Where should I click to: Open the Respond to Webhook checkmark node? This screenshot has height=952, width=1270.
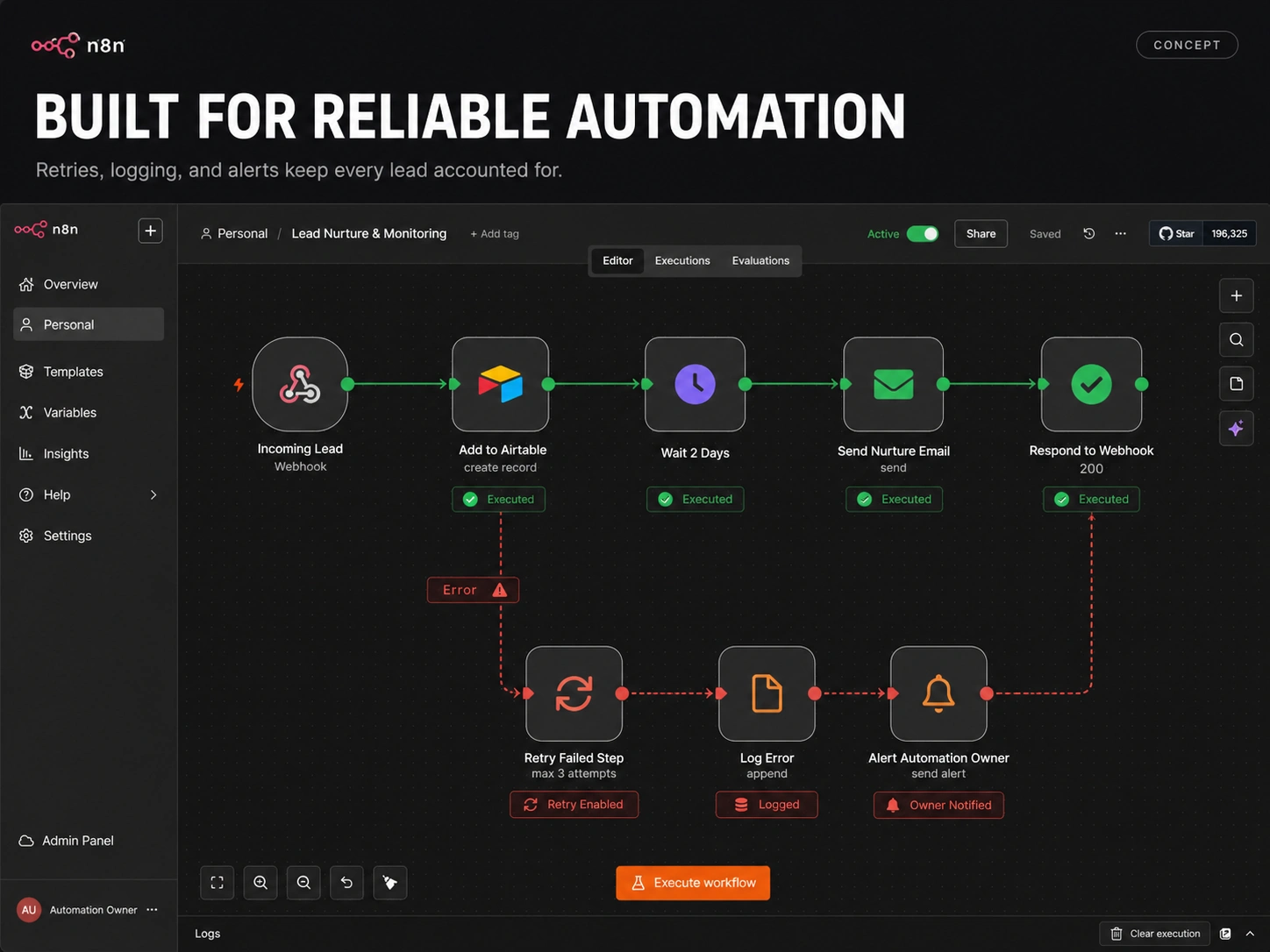tap(1092, 384)
